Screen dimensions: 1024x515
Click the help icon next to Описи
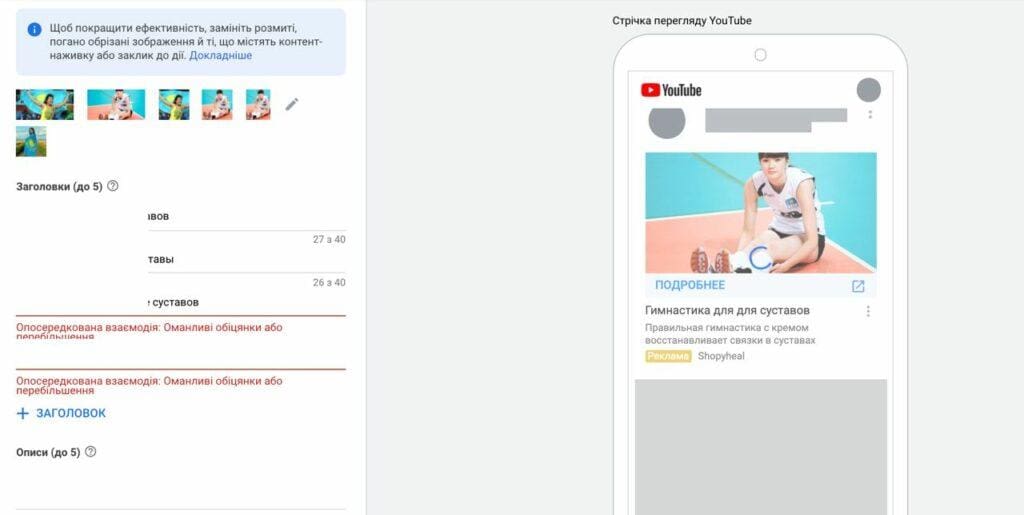pyautogui.click(x=91, y=452)
